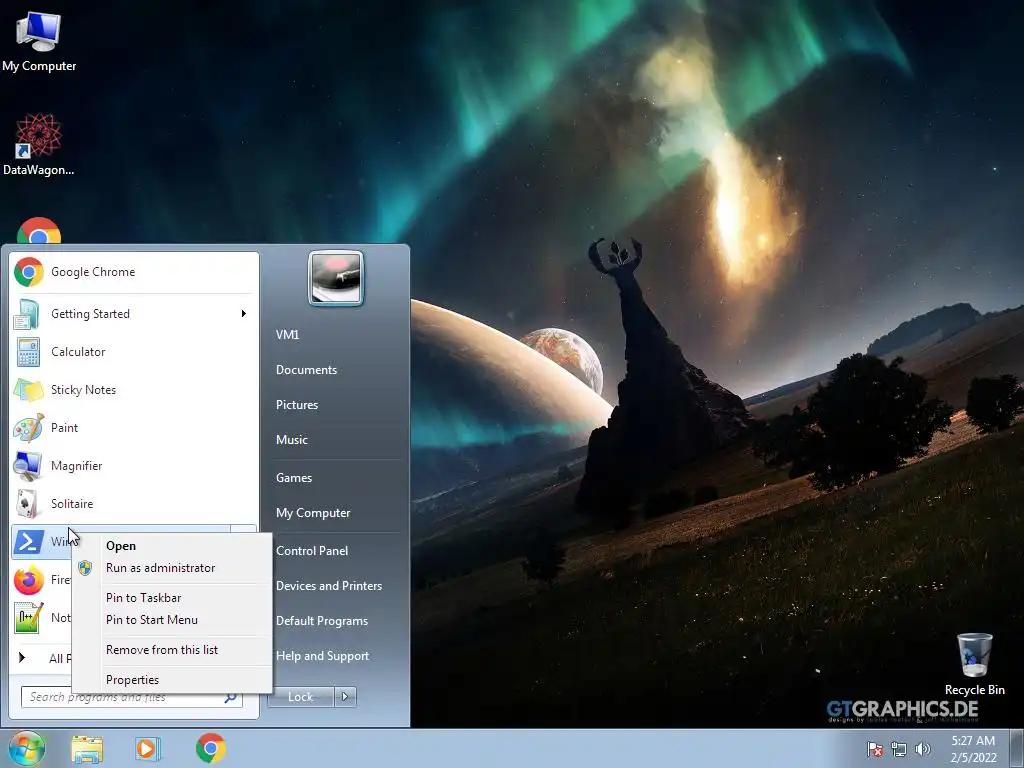Open Games from the Start menu
The image size is (1024, 768).
pyautogui.click(x=293, y=478)
